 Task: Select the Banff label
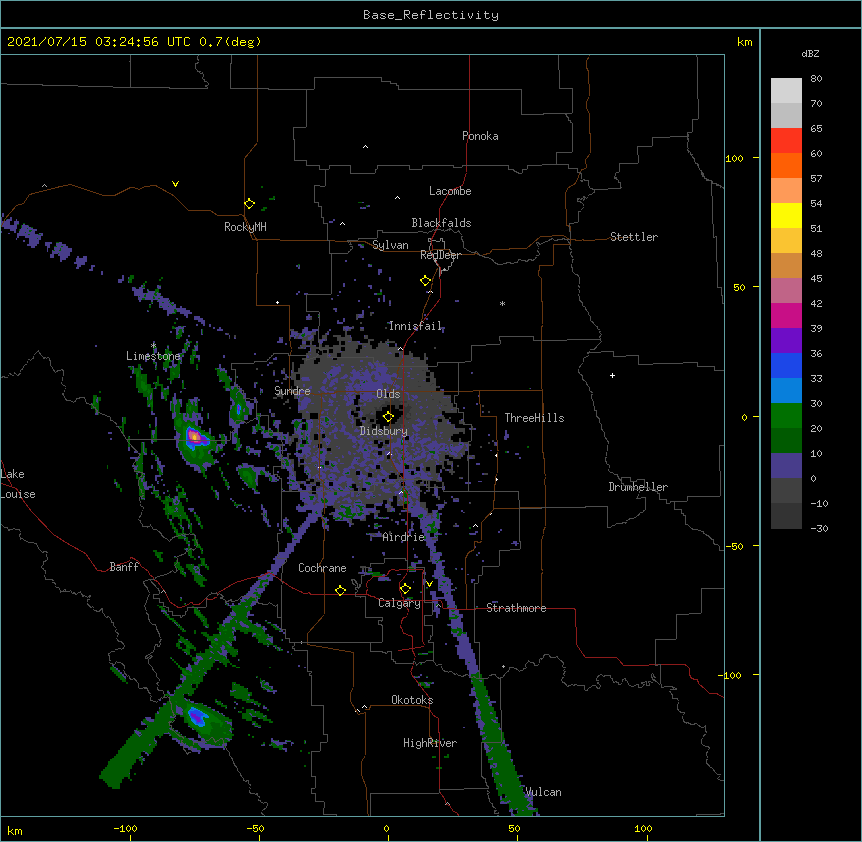tap(124, 567)
